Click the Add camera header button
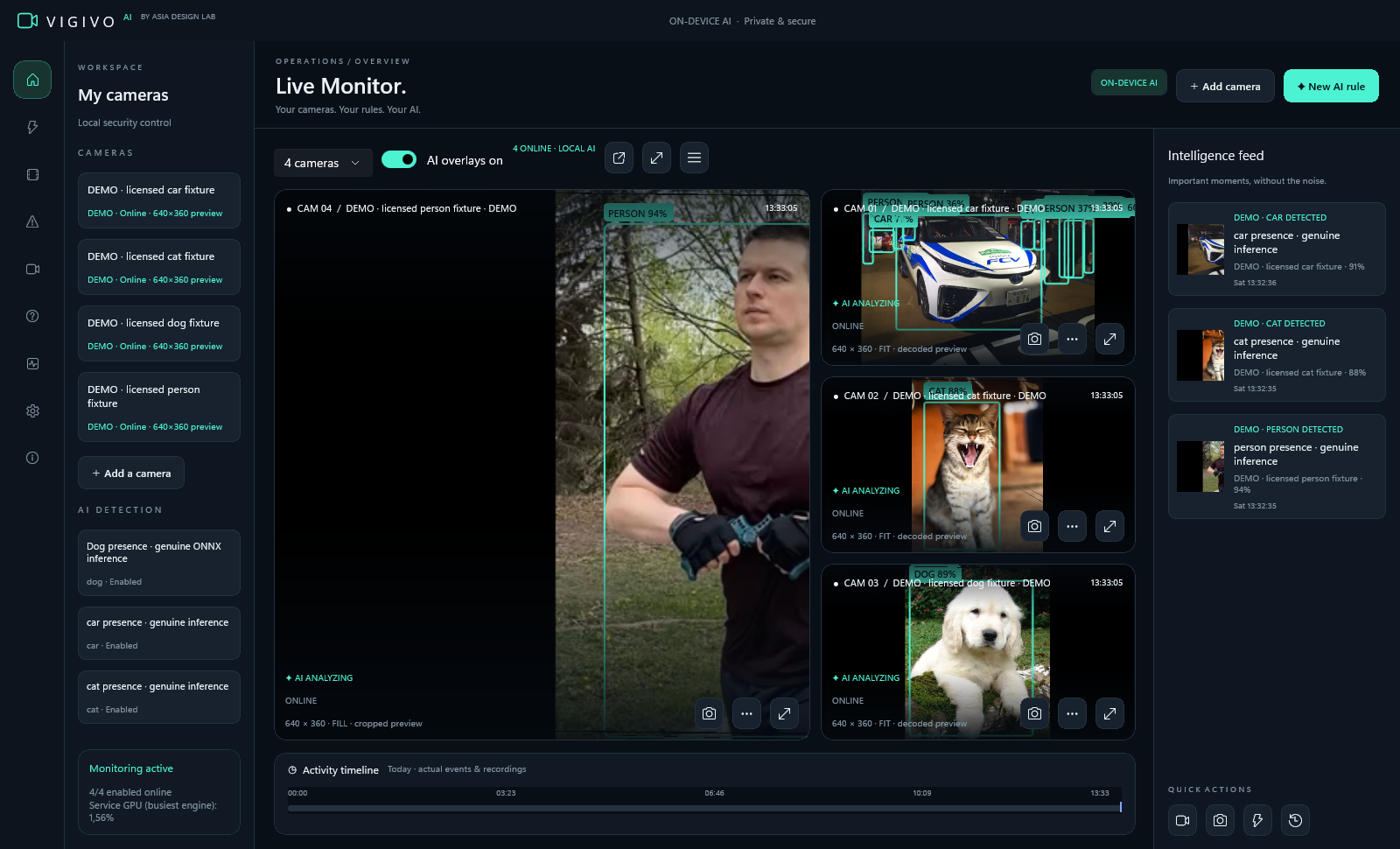The width and height of the screenshot is (1400, 849). tap(1225, 86)
